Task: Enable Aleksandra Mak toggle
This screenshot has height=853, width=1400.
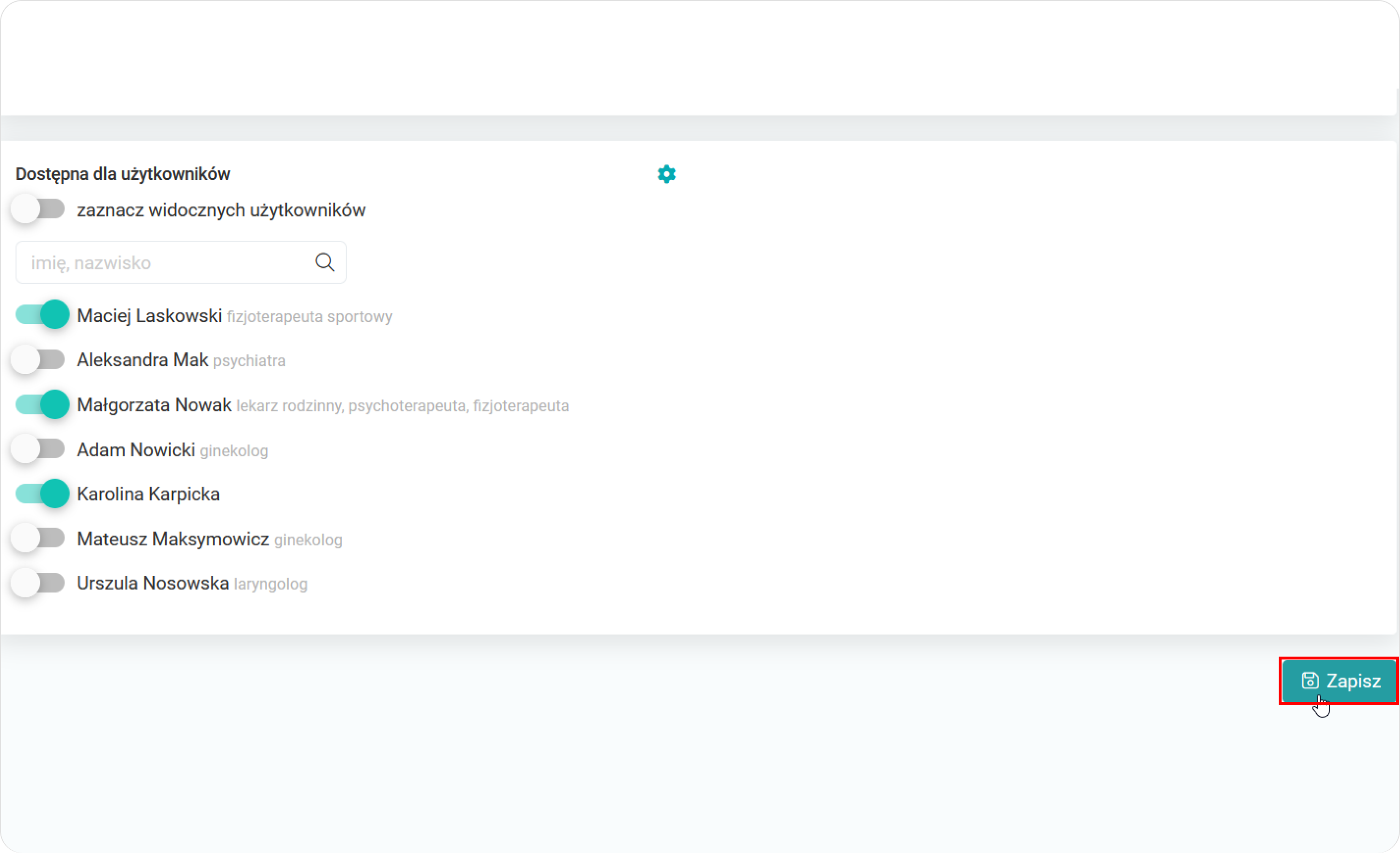Action: point(39,359)
